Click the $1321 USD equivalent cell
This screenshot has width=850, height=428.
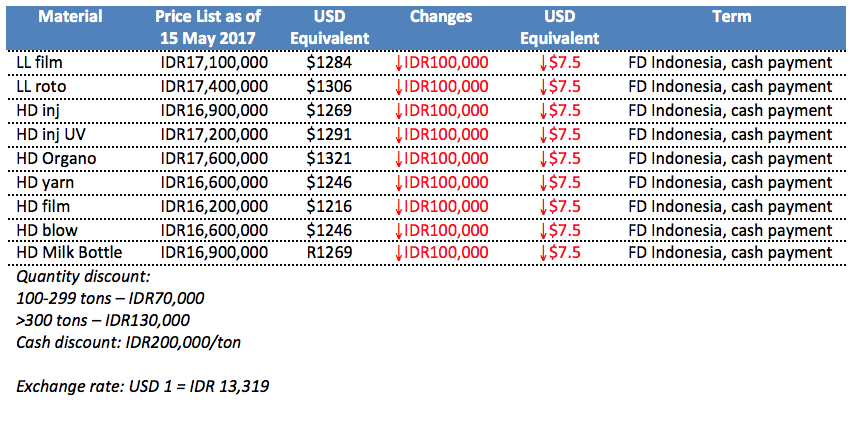[329, 157]
